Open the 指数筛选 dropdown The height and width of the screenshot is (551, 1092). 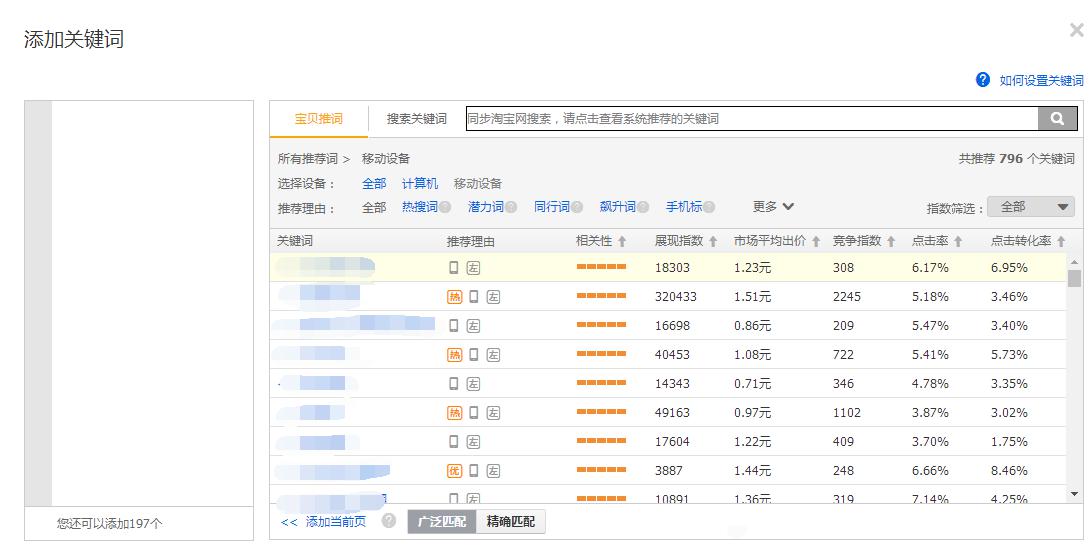pyautogui.click(x=1030, y=207)
